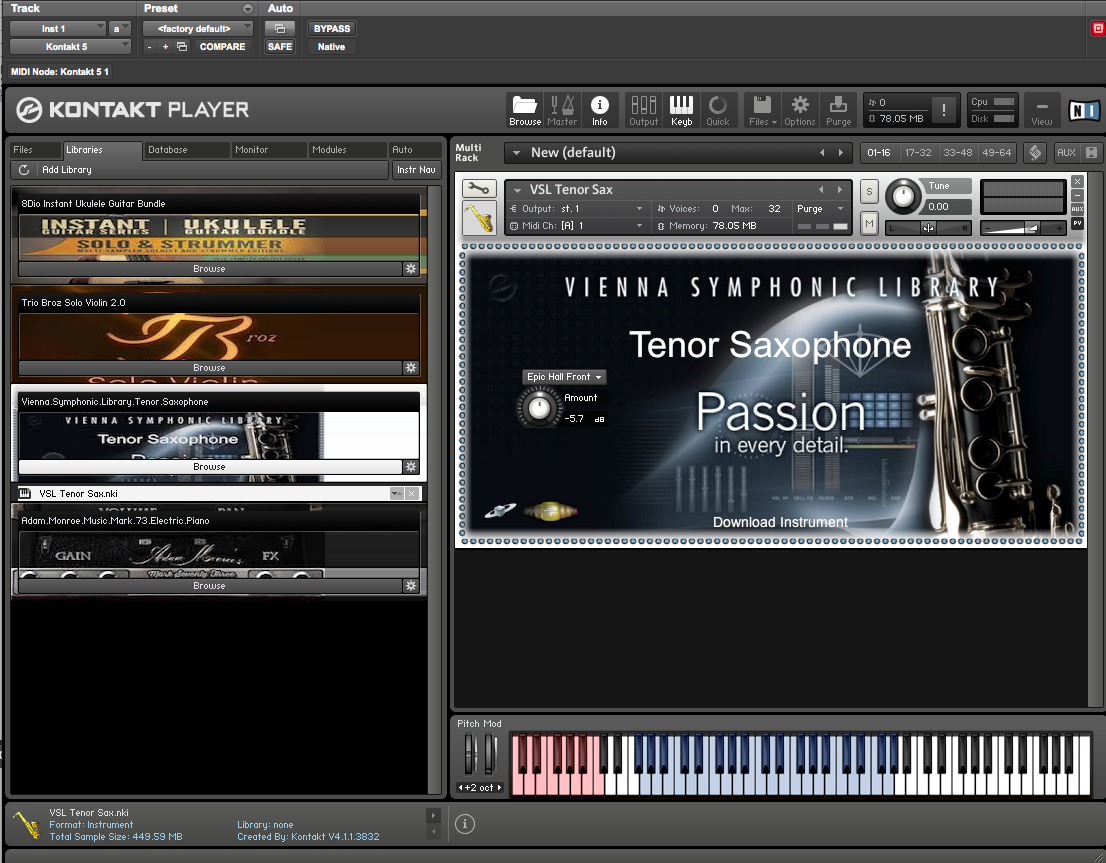Viewport: 1106px width, 863px height.
Task: Browse the Adam Monroe Electric Piano library
Action: point(210,586)
